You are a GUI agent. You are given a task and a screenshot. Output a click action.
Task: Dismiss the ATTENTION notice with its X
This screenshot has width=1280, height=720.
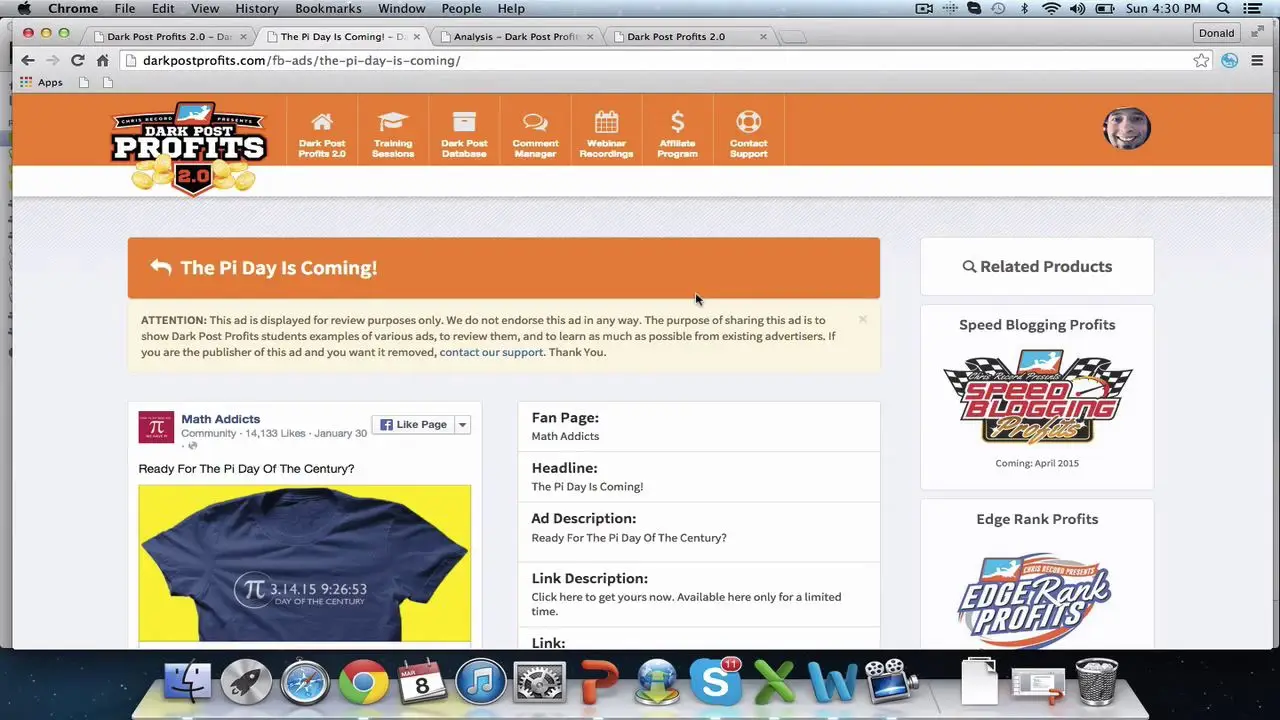coord(862,320)
